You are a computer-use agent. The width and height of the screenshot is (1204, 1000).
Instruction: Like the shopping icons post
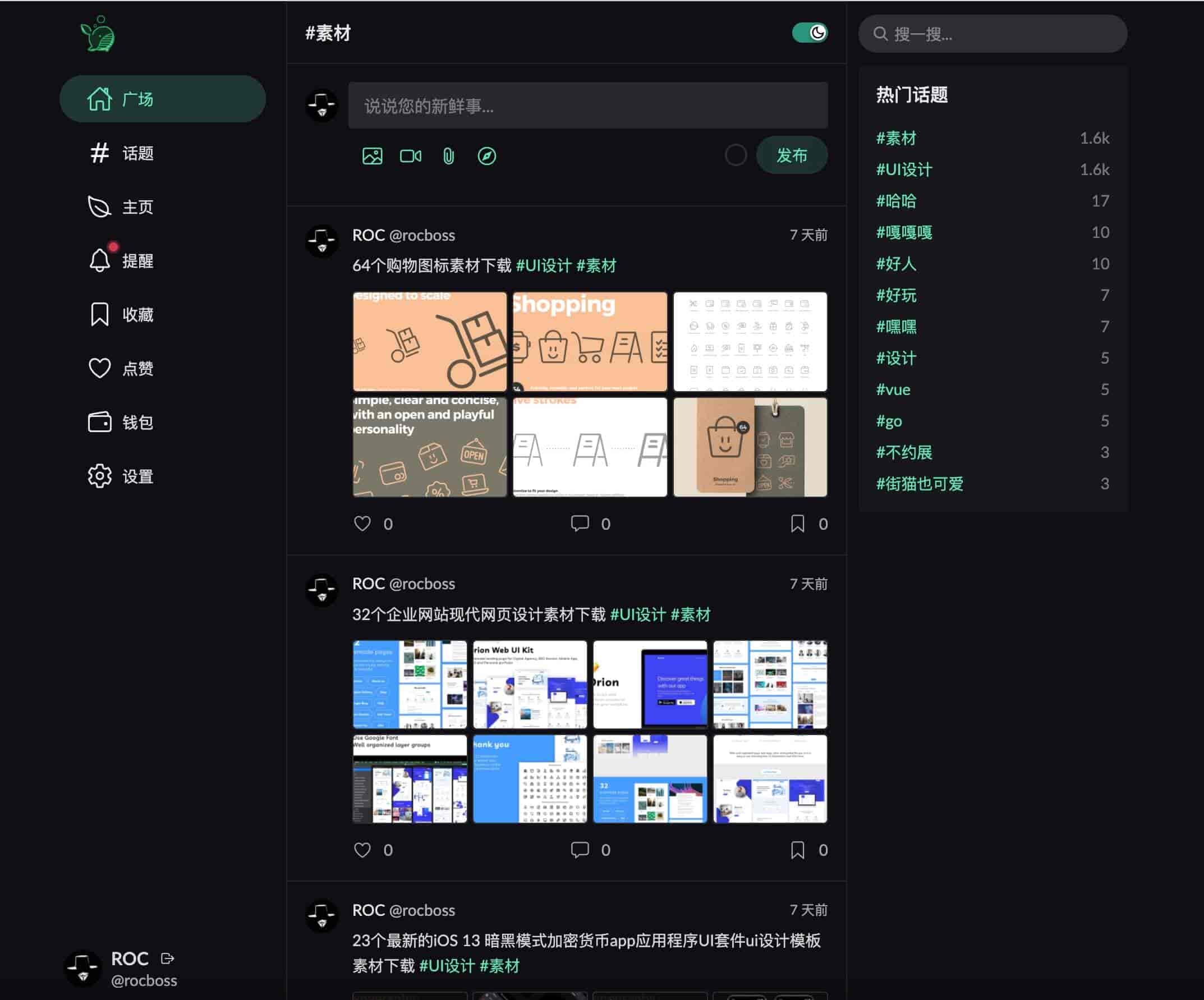(x=362, y=524)
